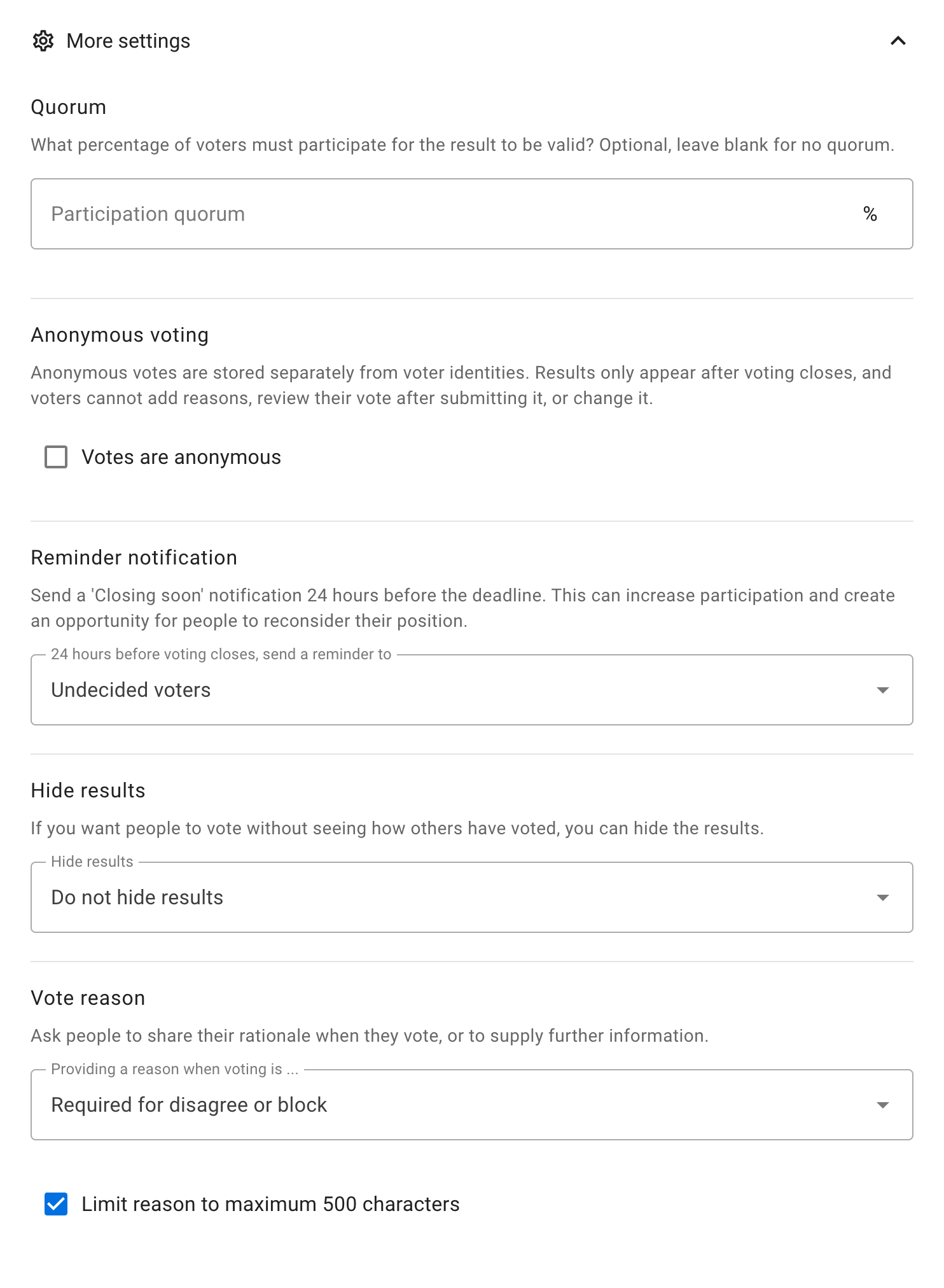Enable the Votes are anonymous checkbox
Screen dimensions: 944x1288
(56, 457)
